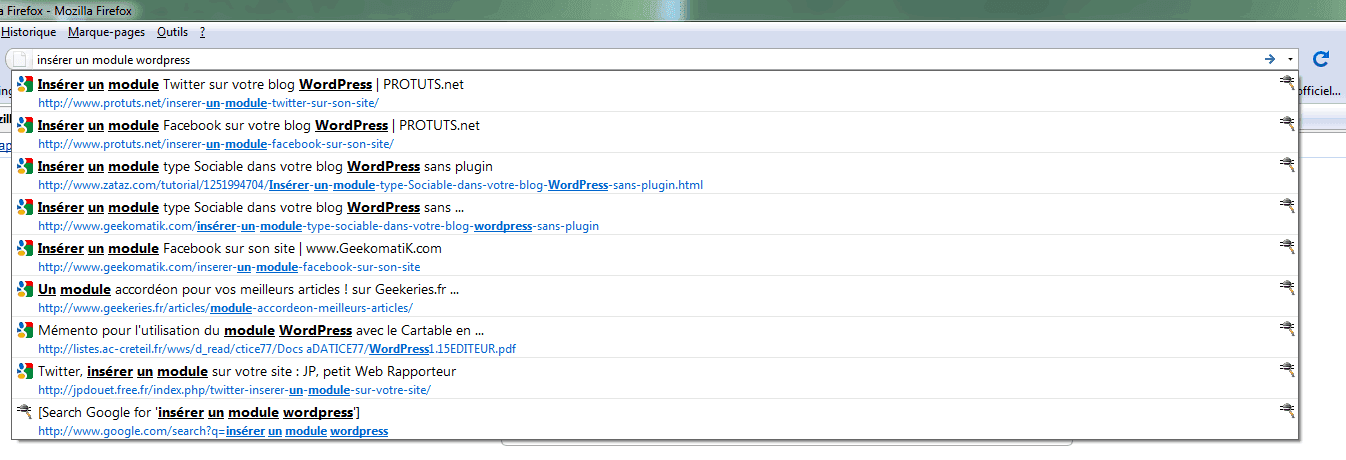Click the search tag icon at the right of the geekomatik Sociable row
This screenshot has width=1346, height=460.
click(x=1287, y=206)
